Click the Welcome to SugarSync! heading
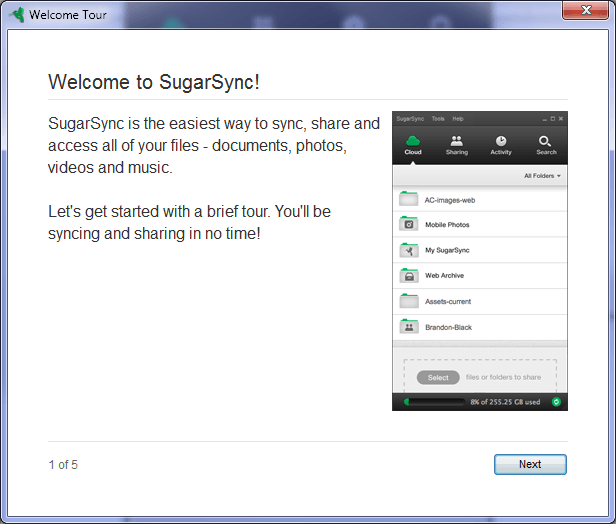Screen dimensions: 616x524 tap(154, 82)
